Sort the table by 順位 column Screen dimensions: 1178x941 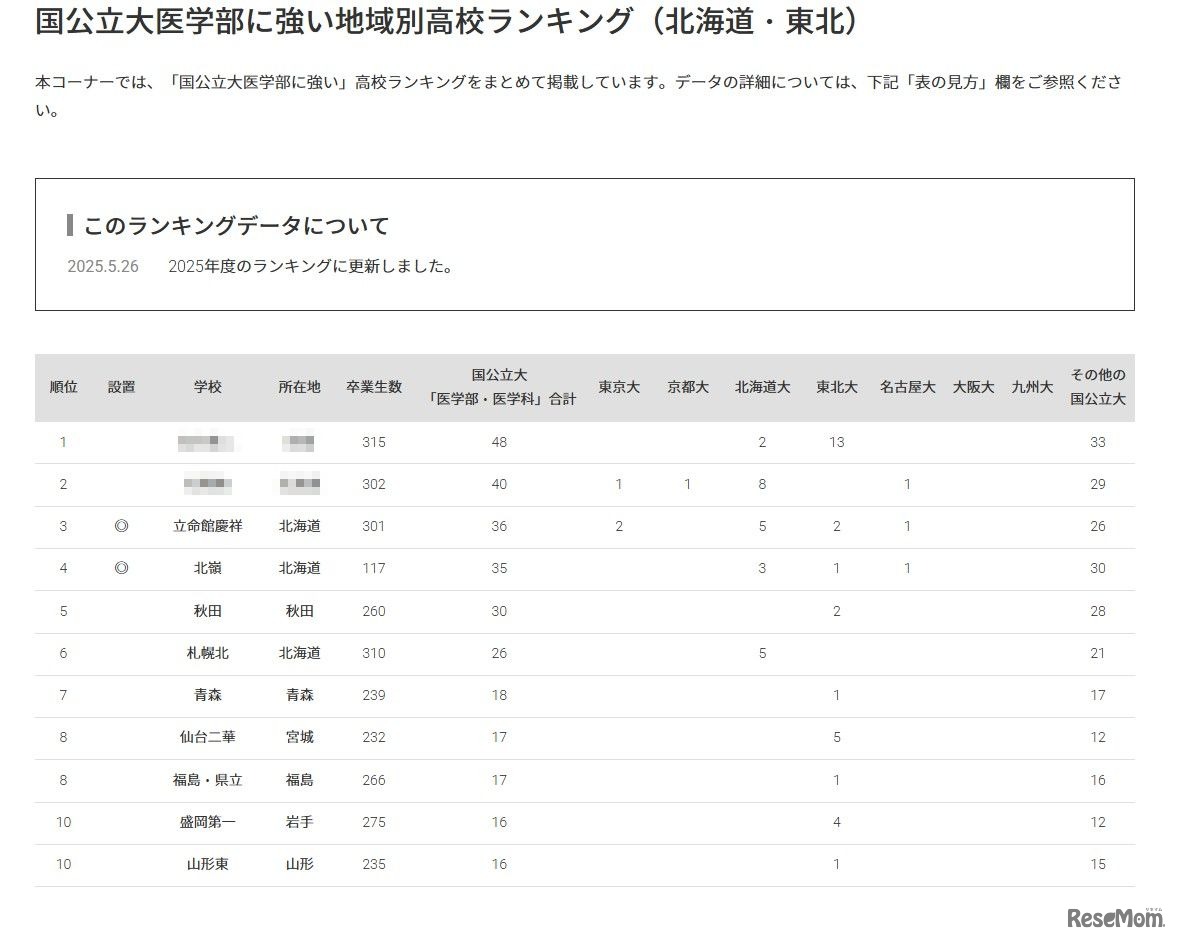click(63, 387)
